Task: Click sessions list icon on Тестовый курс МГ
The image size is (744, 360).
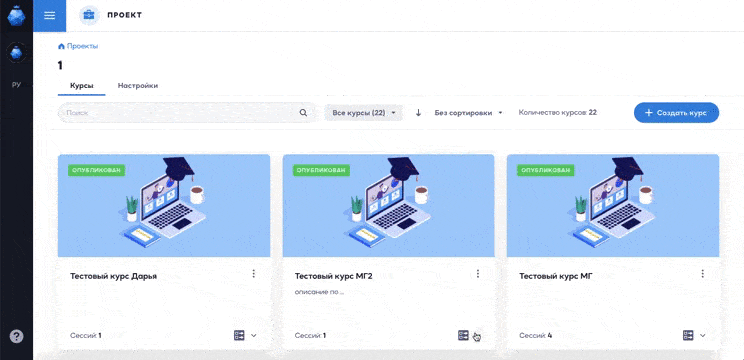Action: 688,335
